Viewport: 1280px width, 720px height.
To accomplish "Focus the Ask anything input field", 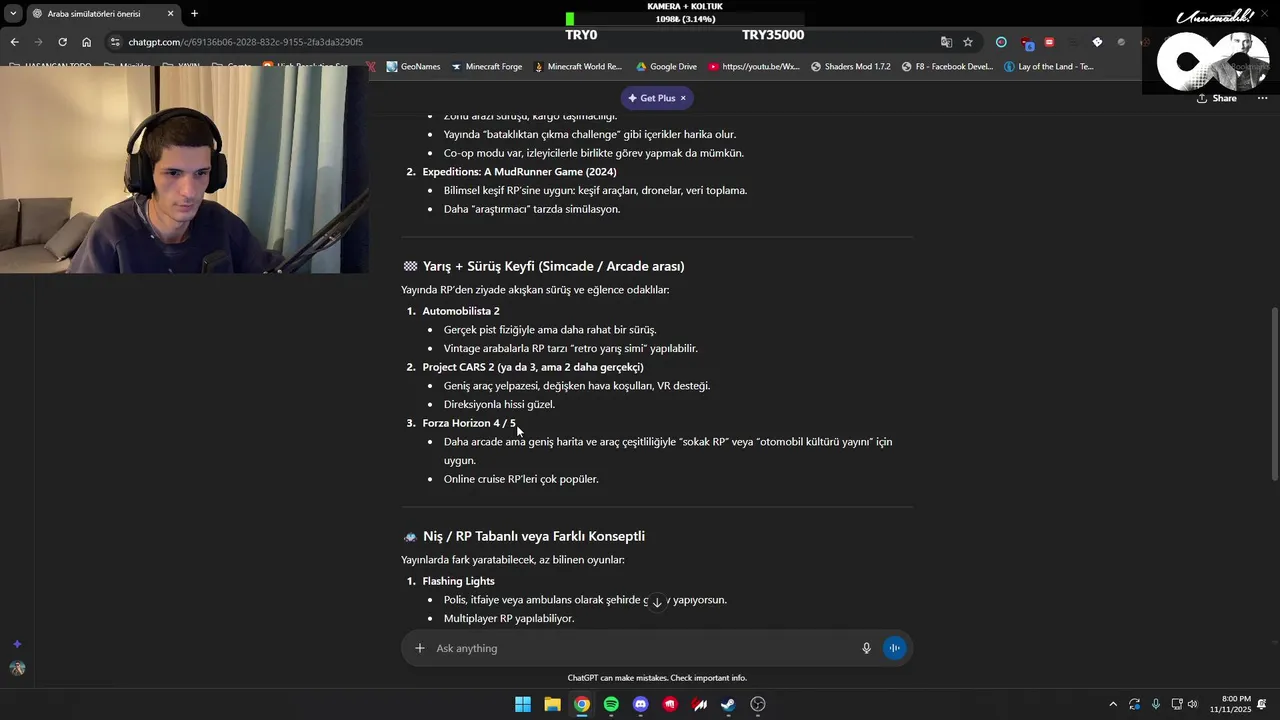I will 640,648.
